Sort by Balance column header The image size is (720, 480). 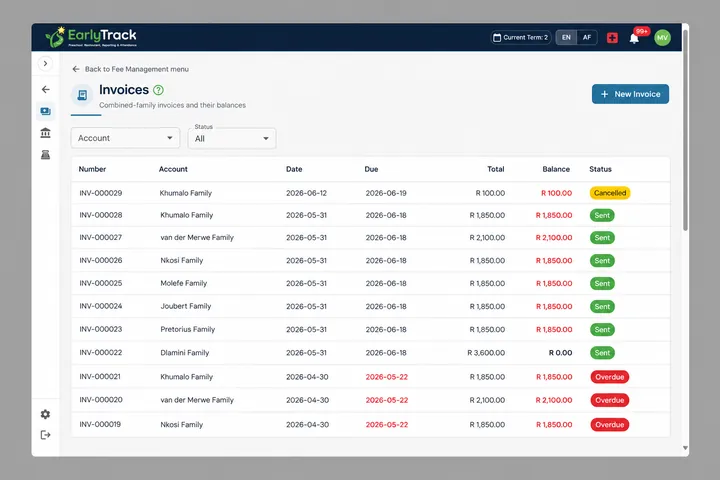click(x=556, y=169)
